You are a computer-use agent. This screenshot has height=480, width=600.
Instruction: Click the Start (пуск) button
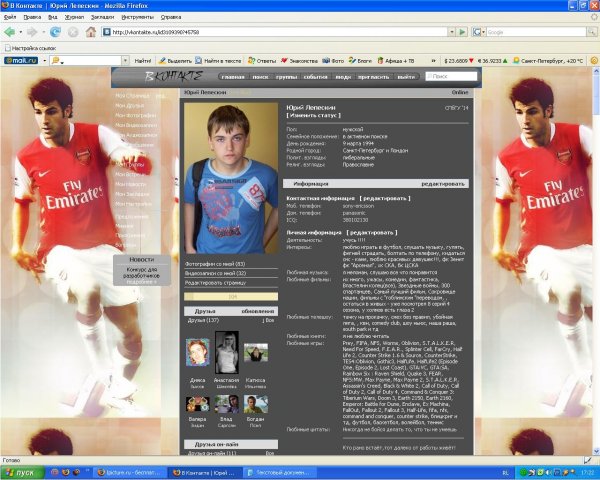click(22, 473)
